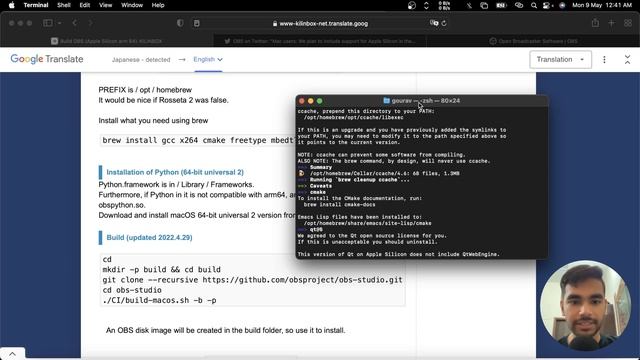Click git clone command line in code
Viewport: 640px width, 360px height.
coord(252,280)
